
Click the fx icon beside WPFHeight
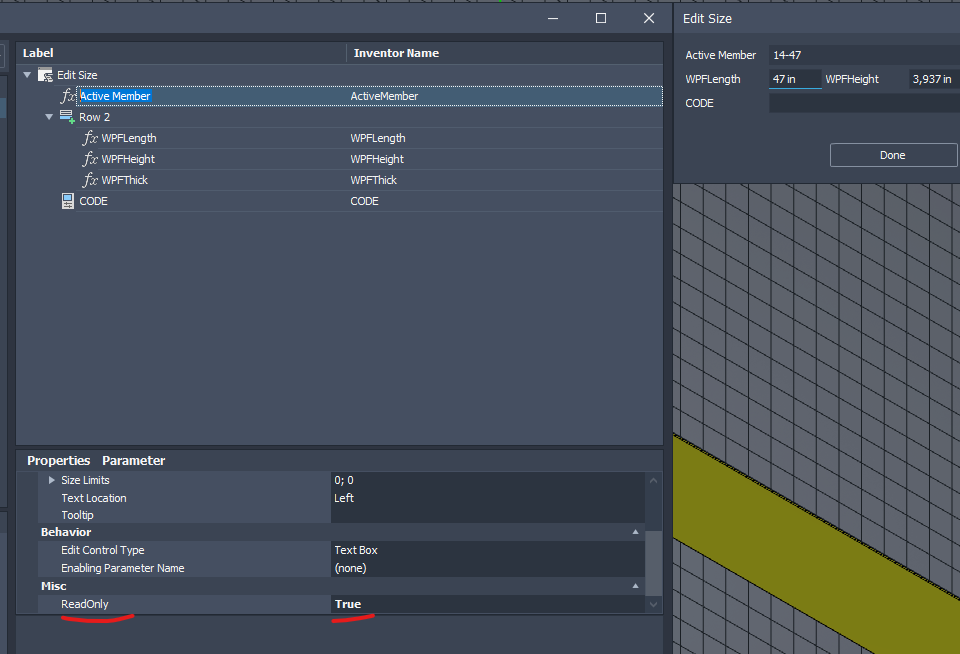click(90, 159)
